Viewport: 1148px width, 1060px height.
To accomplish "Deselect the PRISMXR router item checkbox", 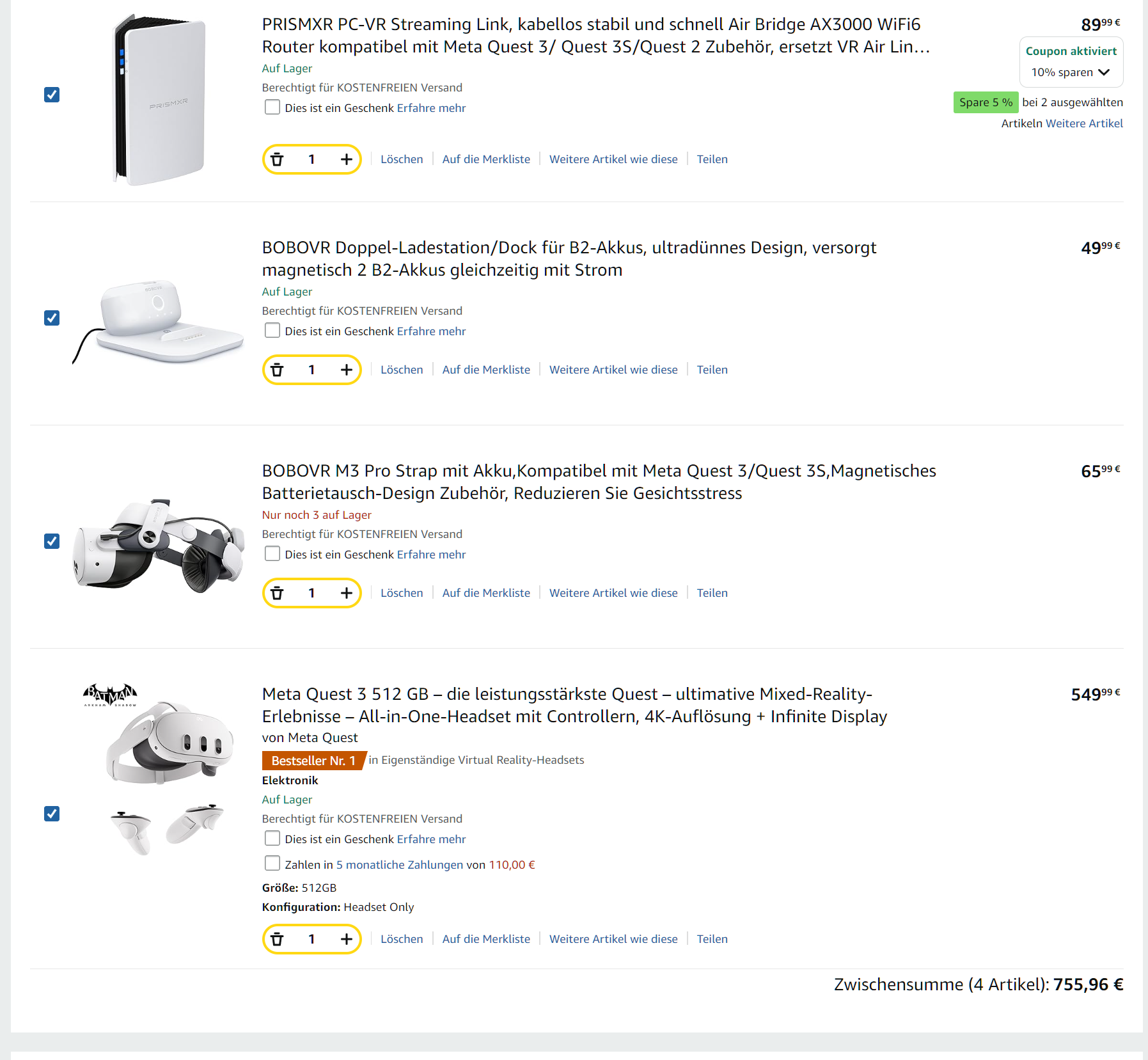I will tap(52, 95).
